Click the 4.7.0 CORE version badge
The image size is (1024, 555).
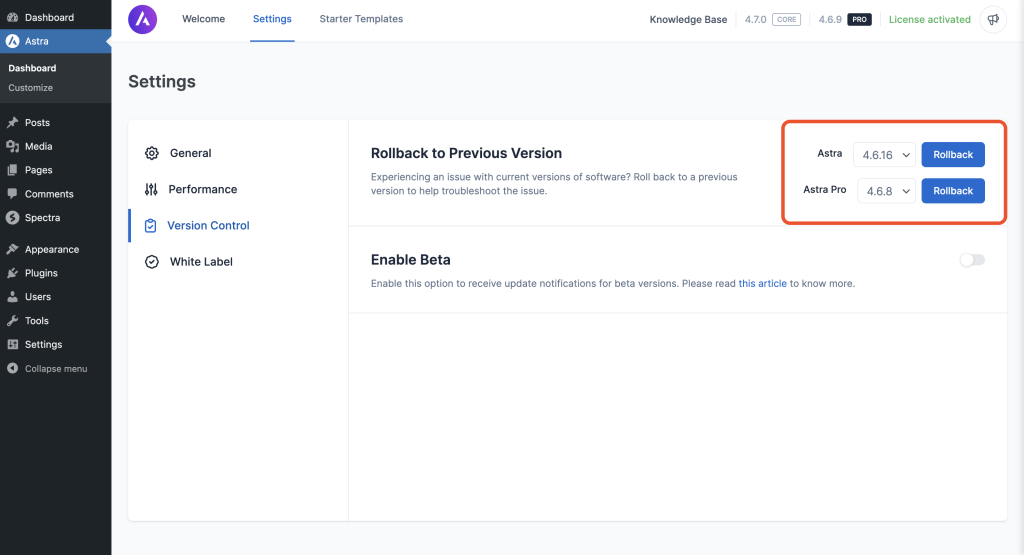(x=773, y=20)
